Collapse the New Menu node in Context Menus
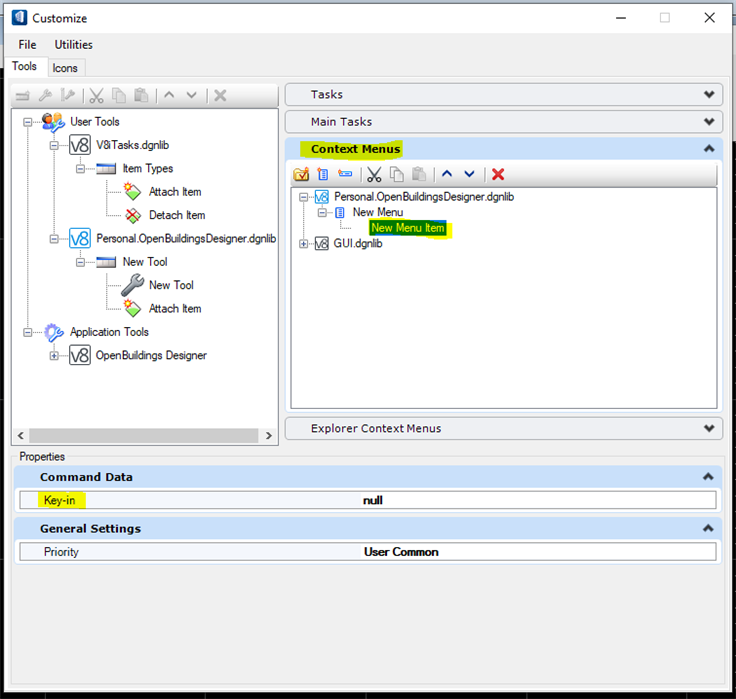This screenshot has width=736, height=699. pos(322,213)
